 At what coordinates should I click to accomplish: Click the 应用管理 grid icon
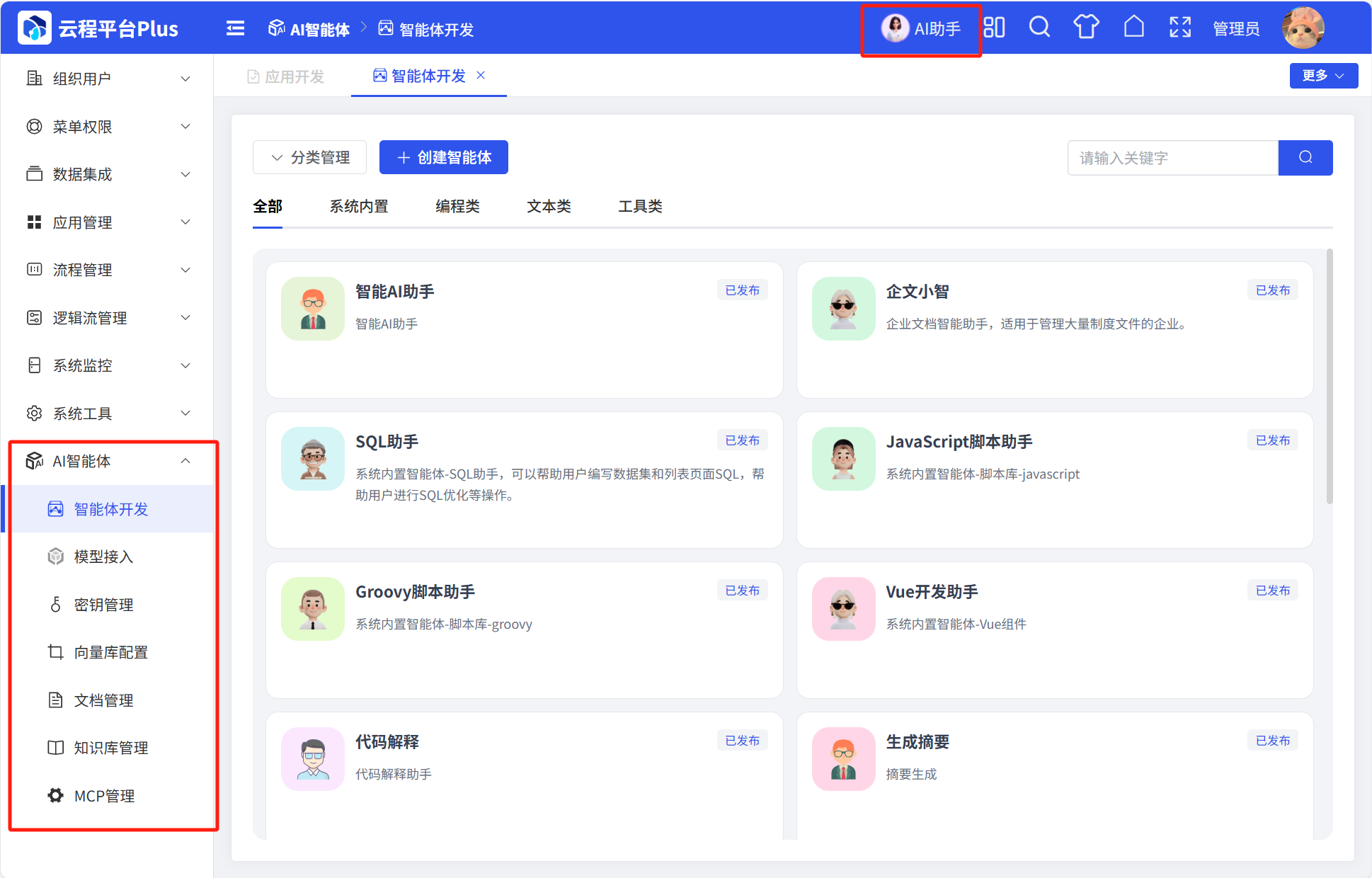click(34, 222)
